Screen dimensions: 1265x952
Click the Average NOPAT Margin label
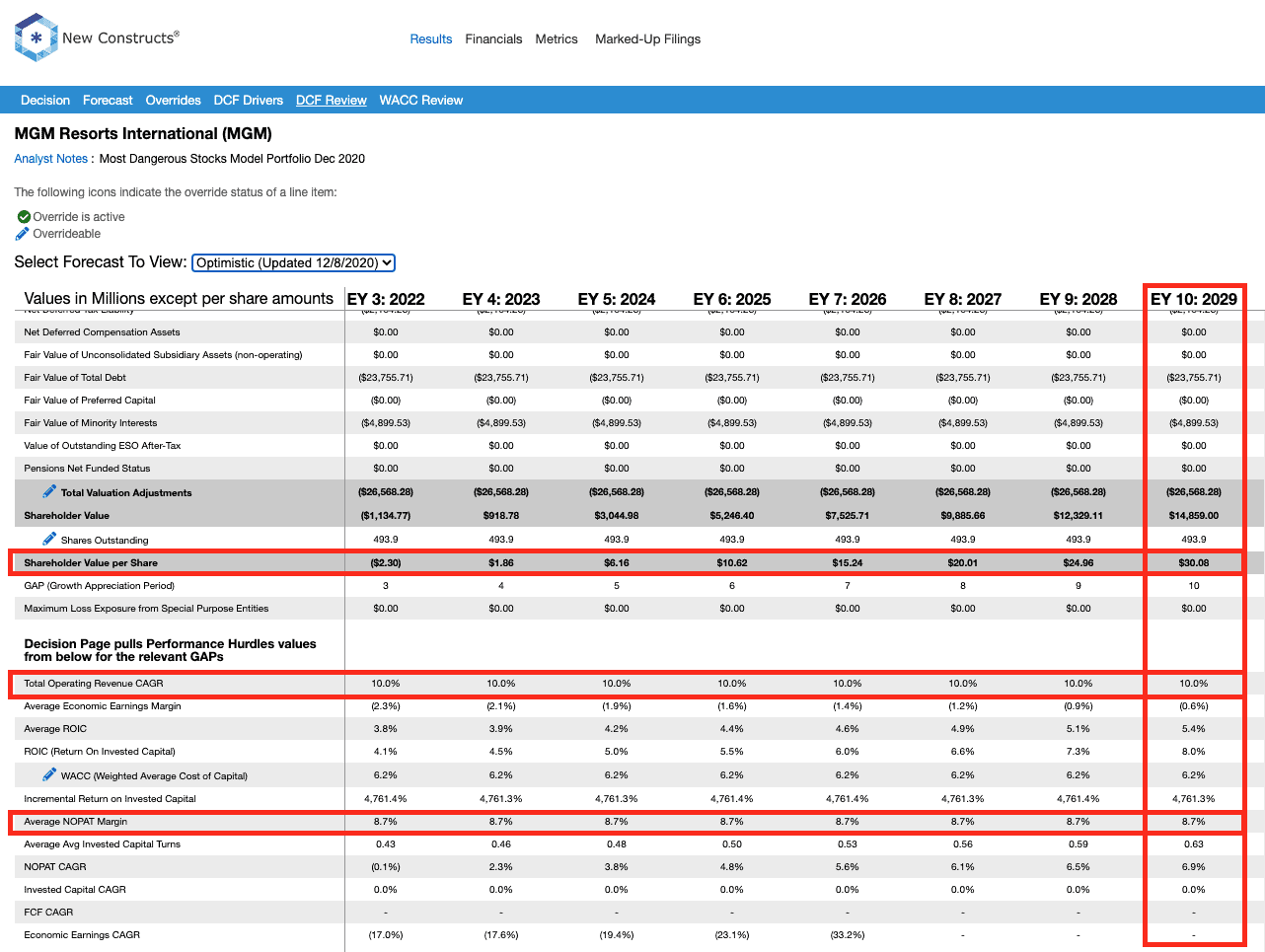pos(76,822)
